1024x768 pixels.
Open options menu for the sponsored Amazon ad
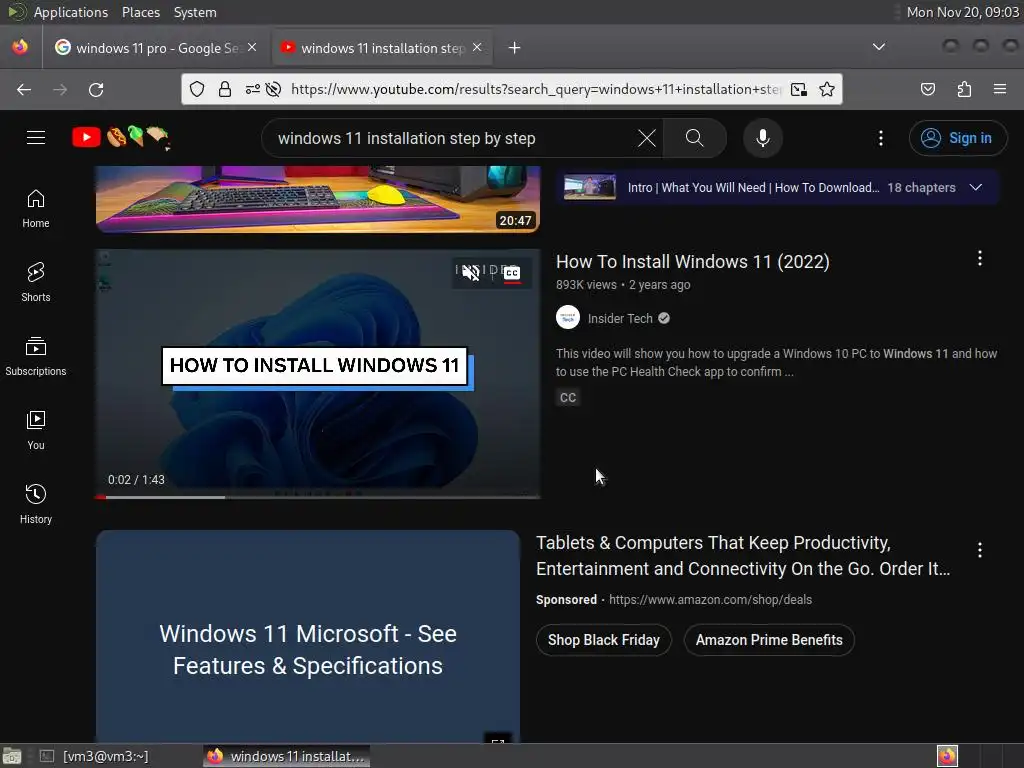pyautogui.click(x=980, y=550)
